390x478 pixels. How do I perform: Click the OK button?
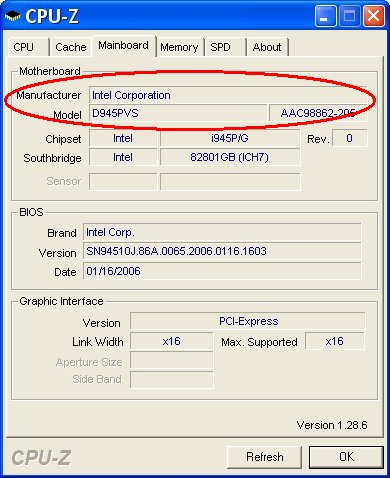coord(346,457)
